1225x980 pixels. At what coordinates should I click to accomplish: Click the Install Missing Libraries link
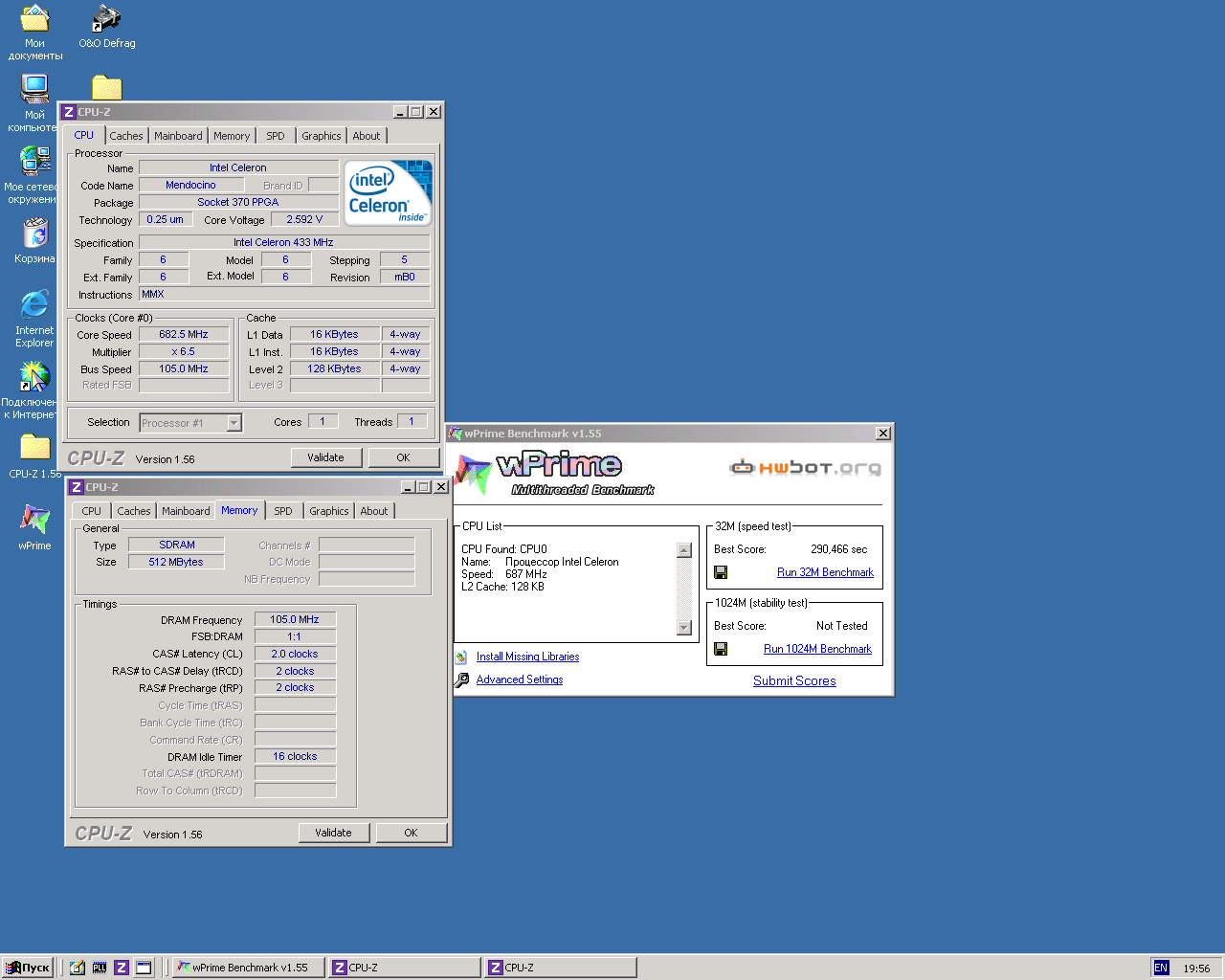point(527,657)
